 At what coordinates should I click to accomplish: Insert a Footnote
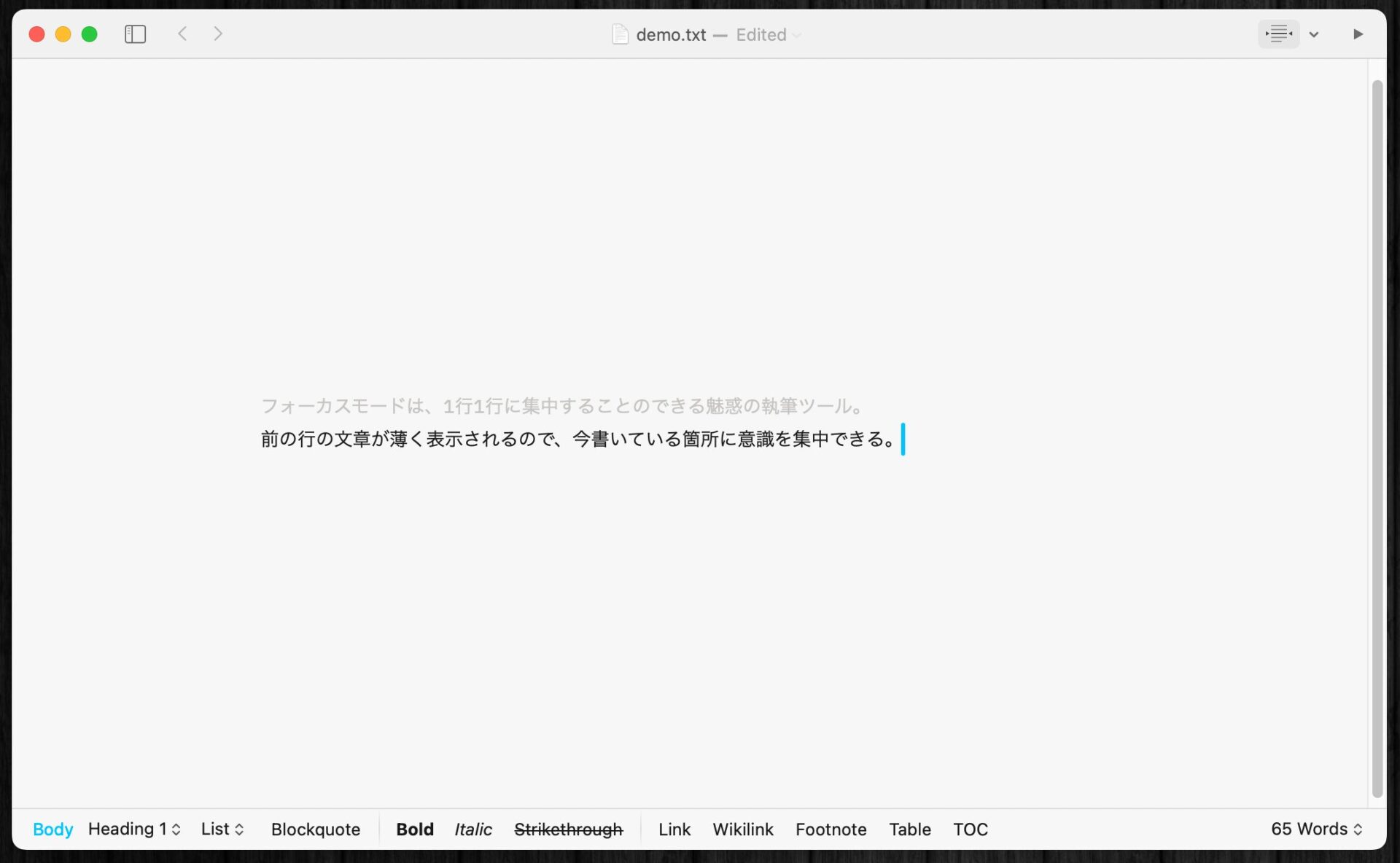click(831, 829)
